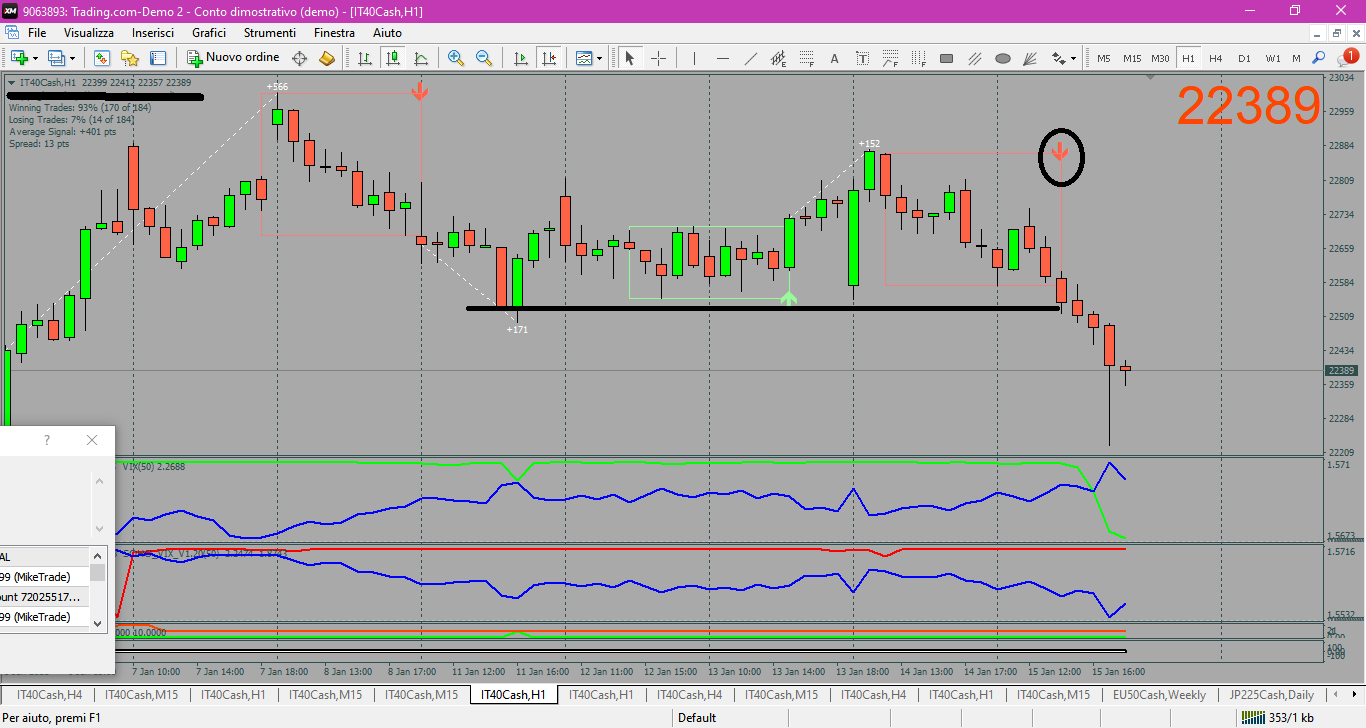Expand the arrows objects dropdown

1073,58
